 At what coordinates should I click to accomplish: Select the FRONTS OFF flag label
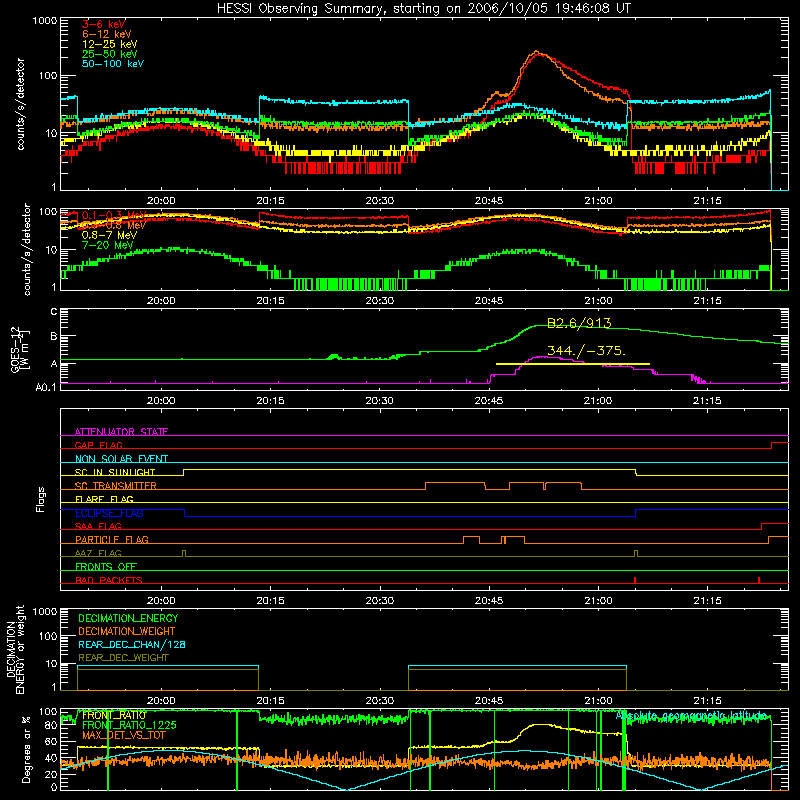tap(106, 567)
